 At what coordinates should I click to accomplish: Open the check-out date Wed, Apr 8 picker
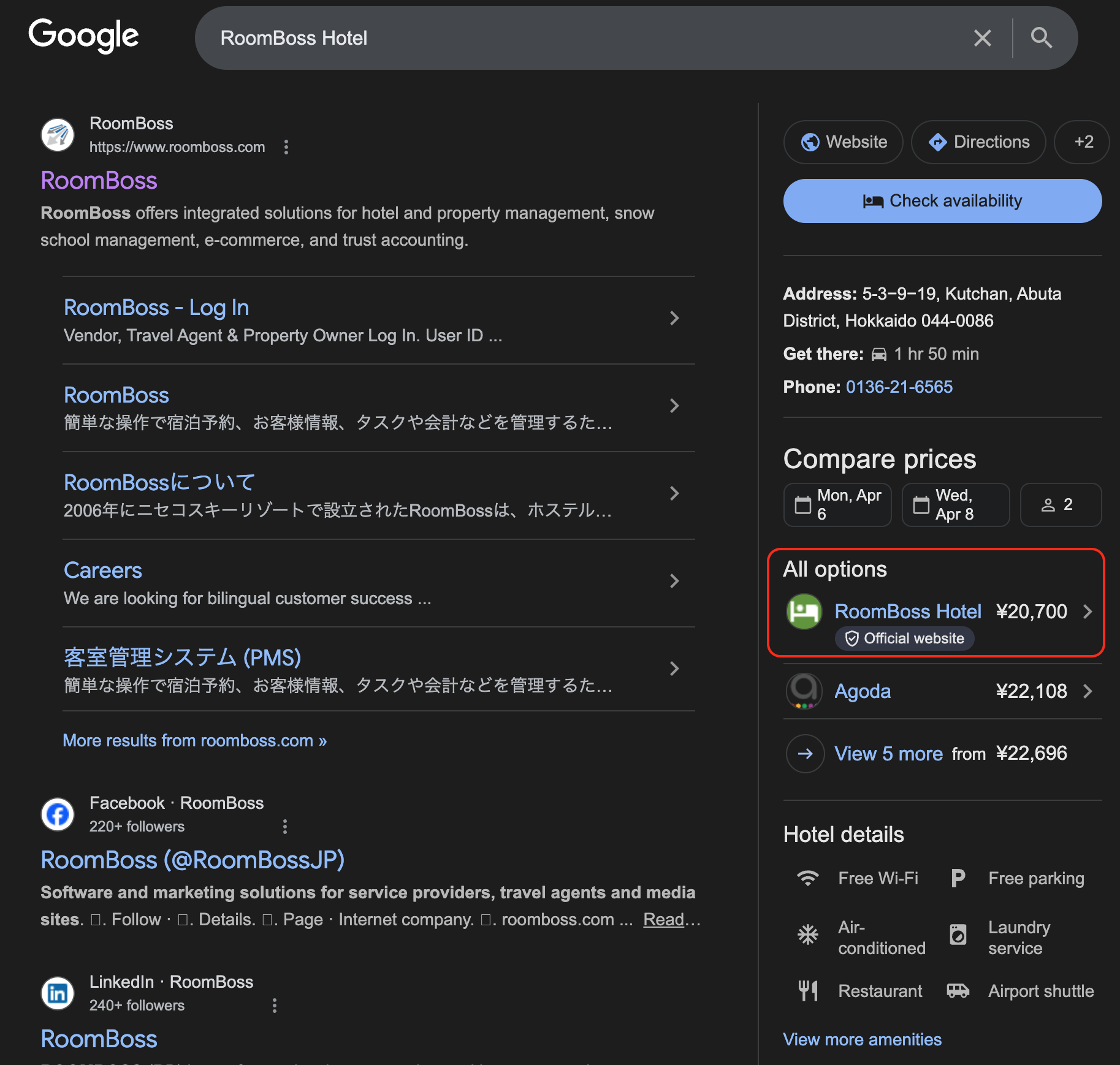pos(955,505)
